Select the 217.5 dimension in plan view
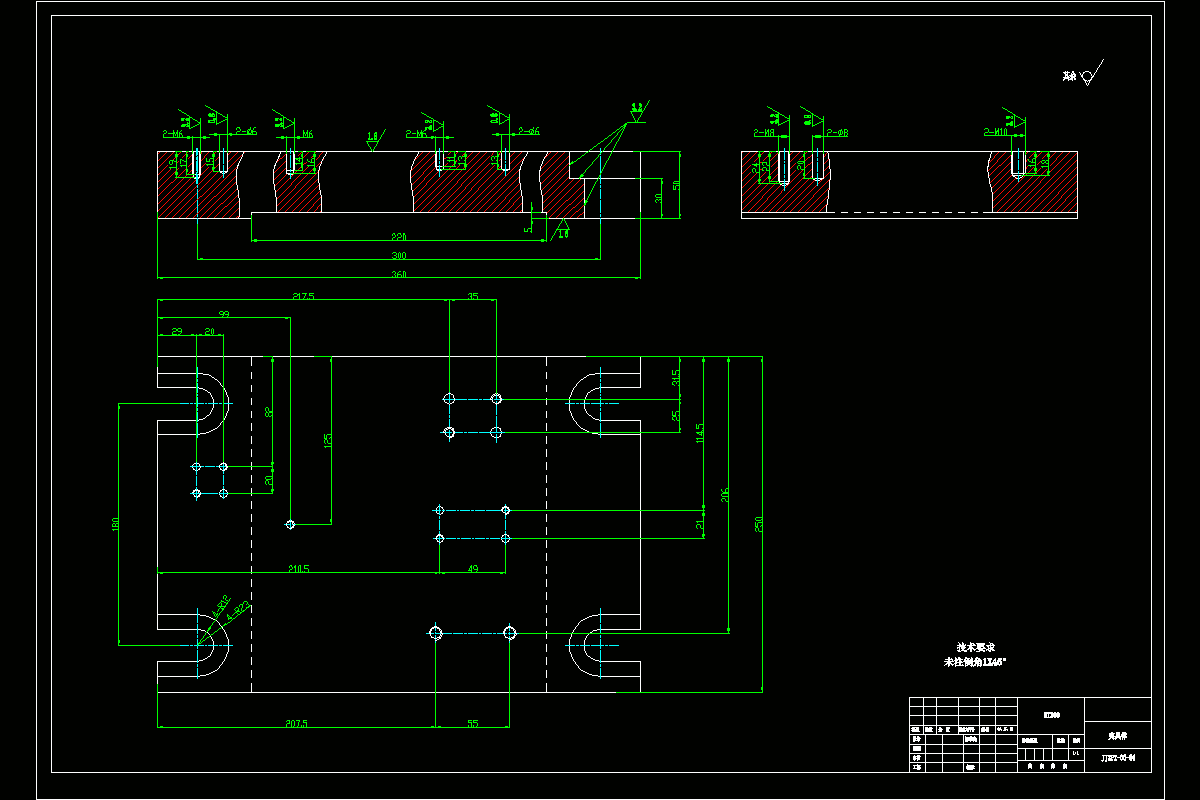Screen dimensions: 1200x800 point(303,296)
